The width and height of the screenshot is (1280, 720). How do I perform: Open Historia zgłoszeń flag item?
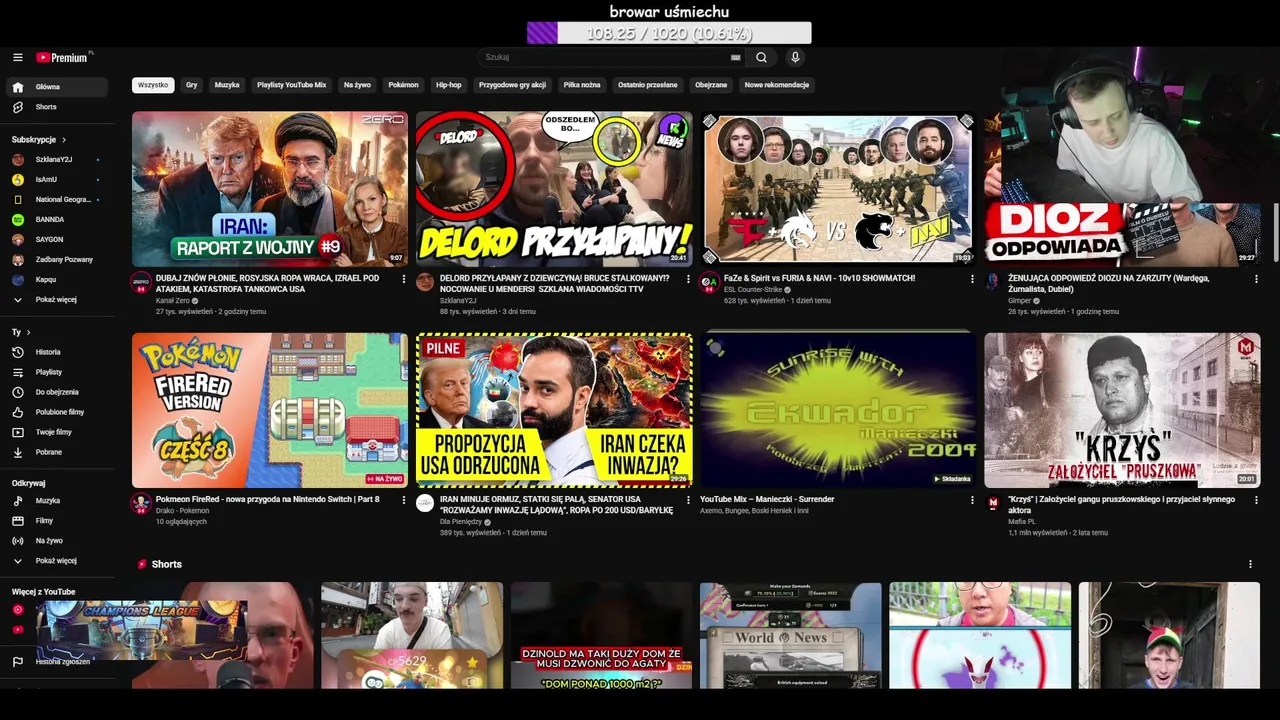click(59, 662)
